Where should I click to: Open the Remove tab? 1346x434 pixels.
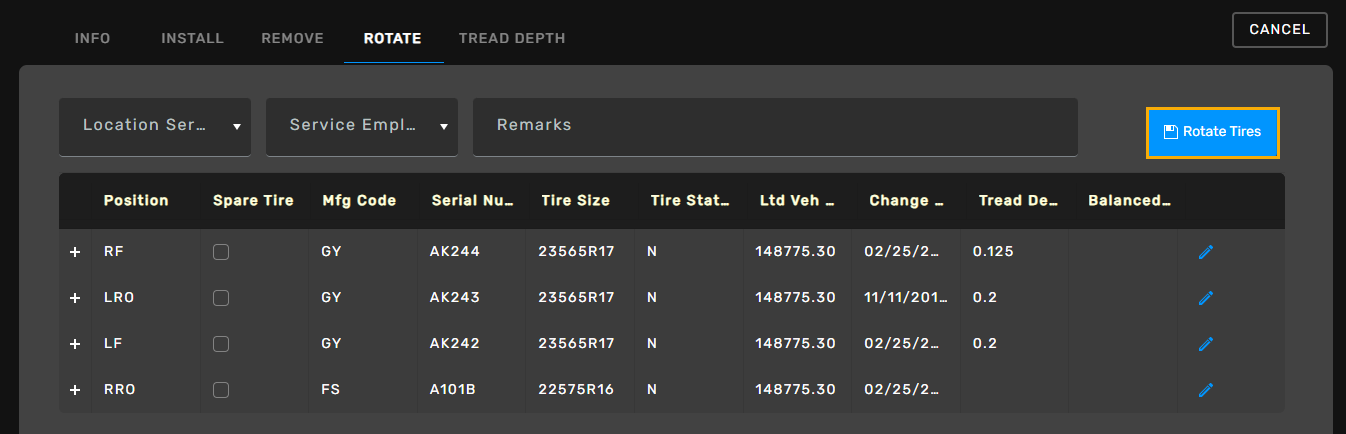coord(292,39)
